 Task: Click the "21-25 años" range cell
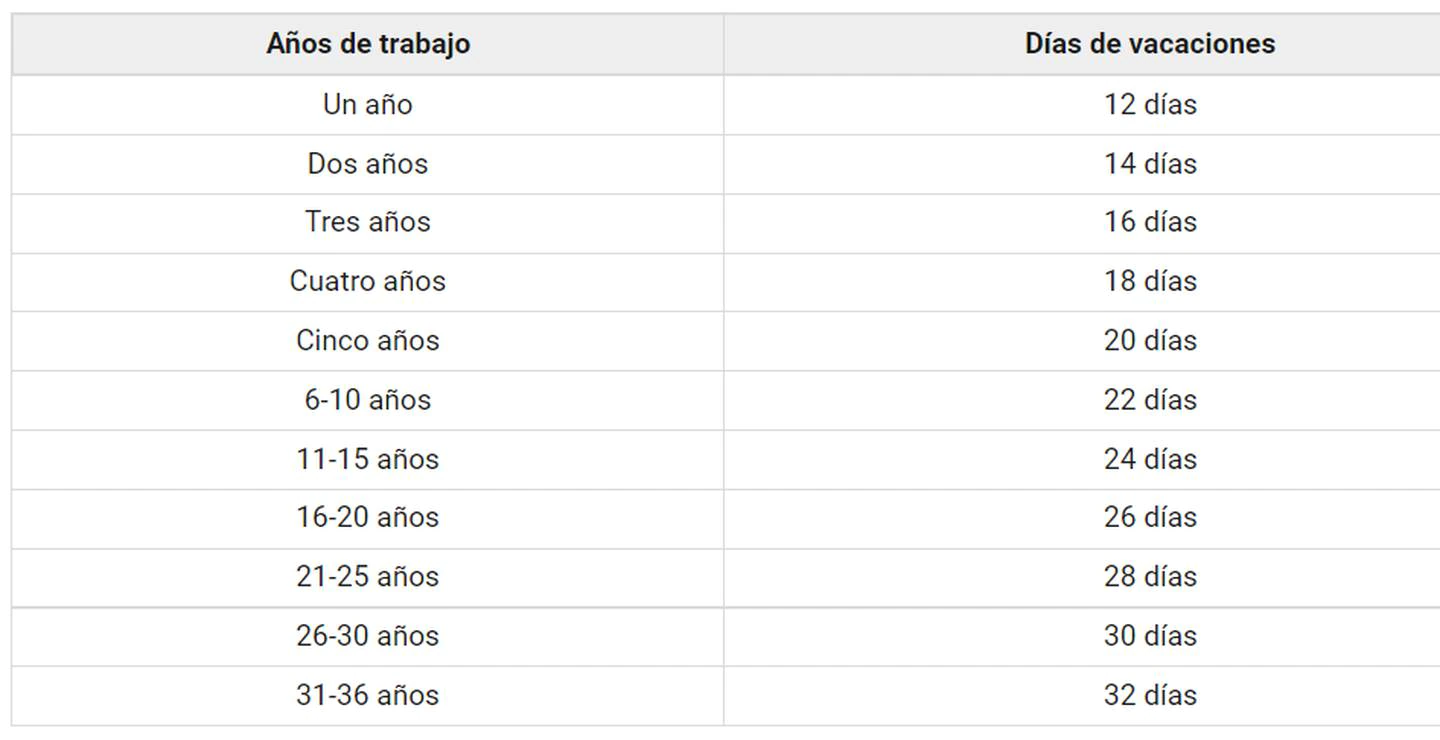point(368,576)
